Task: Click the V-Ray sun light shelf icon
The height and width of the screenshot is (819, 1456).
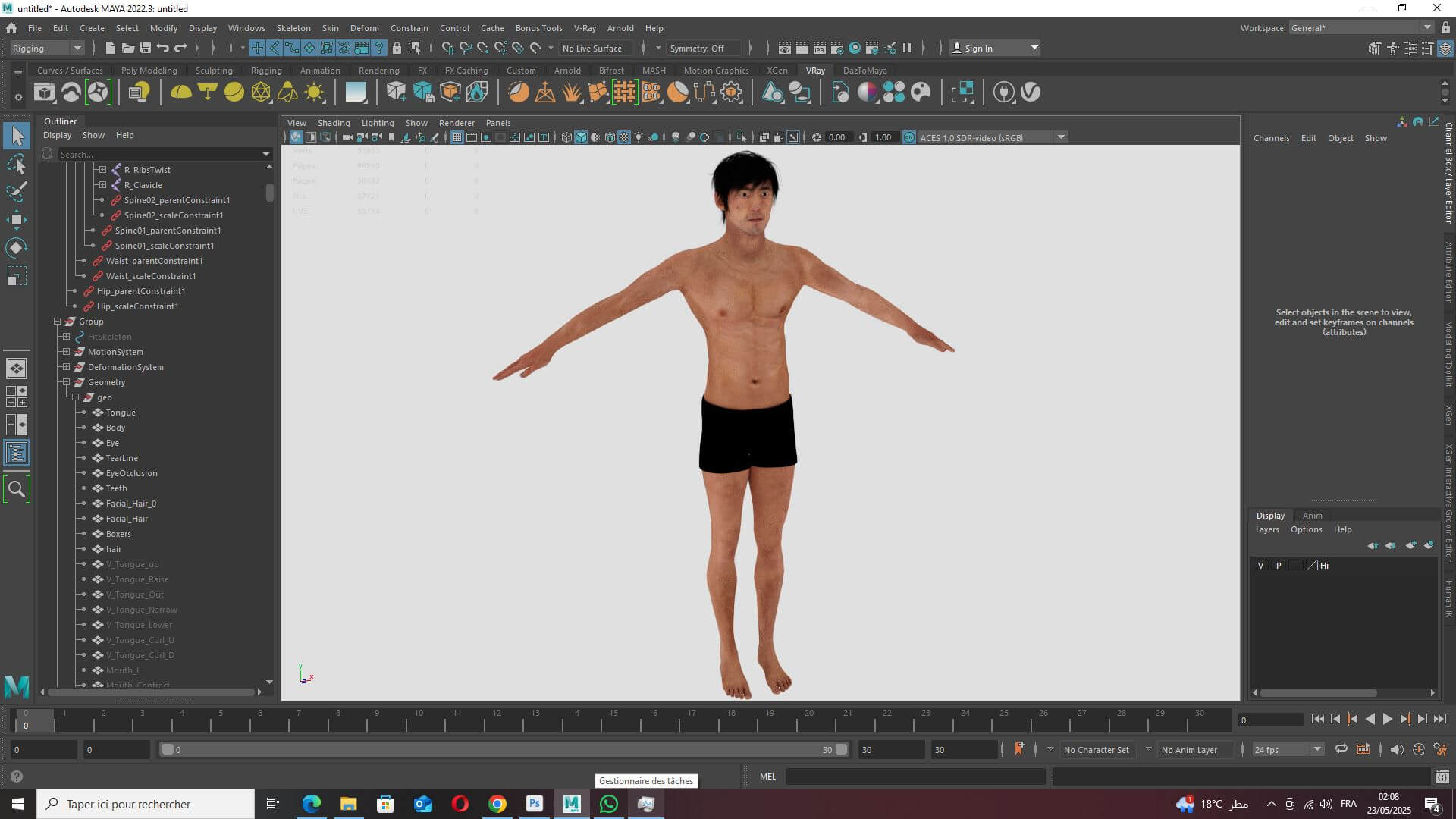Action: [314, 93]
